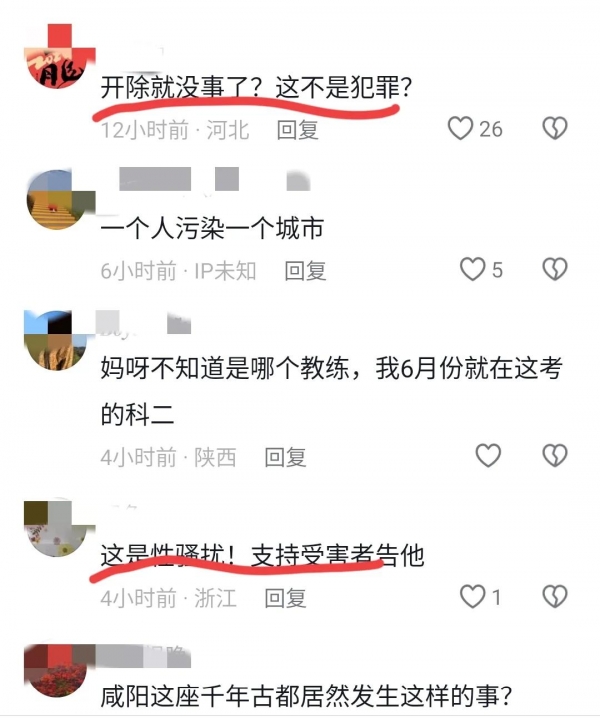Screen dimensions: 600x718
Task: Open the Zhejiang commenter's avatar
Action: coord(56,528)
